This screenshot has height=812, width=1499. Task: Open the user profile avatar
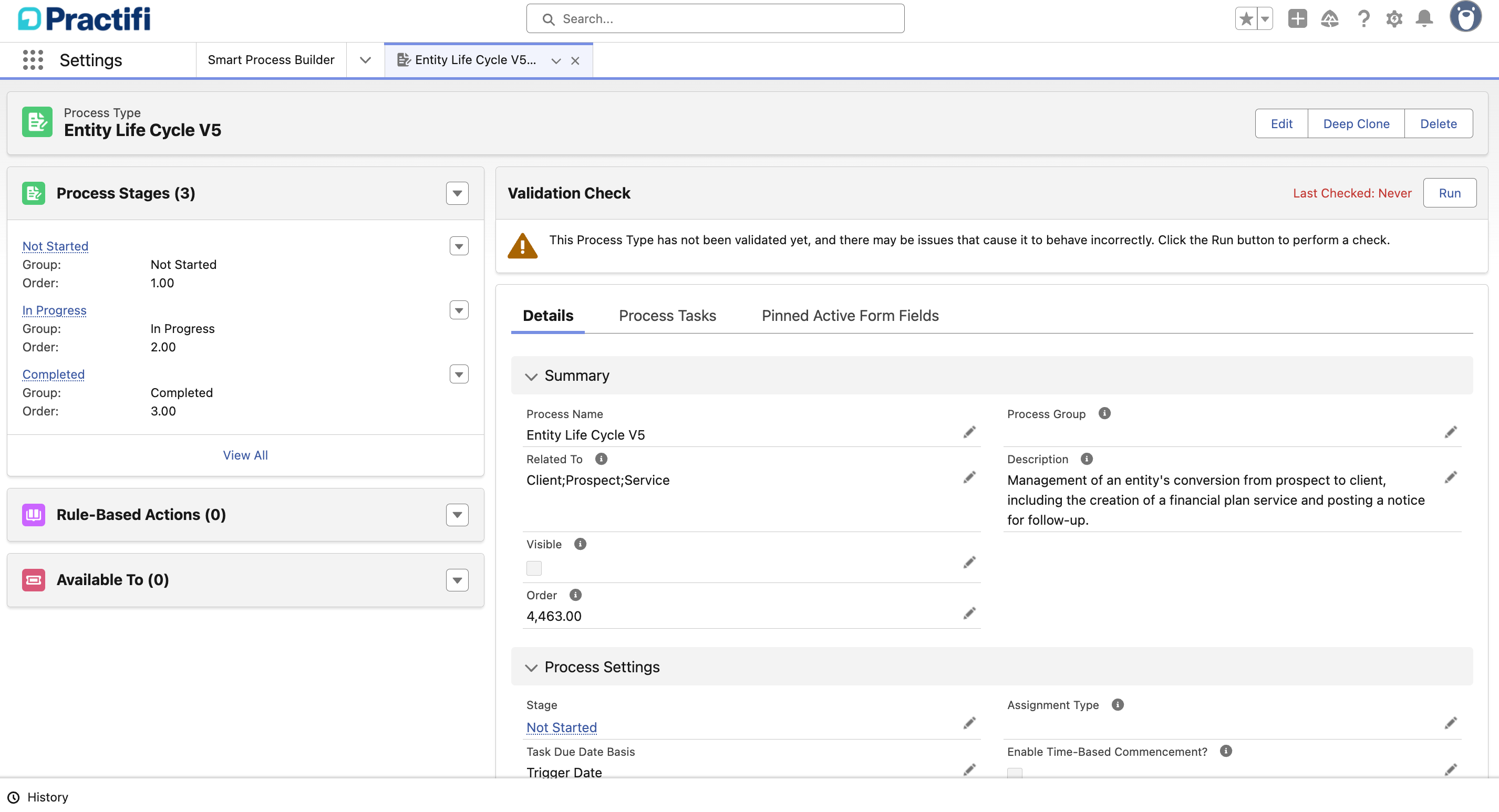pos(1465,17)
